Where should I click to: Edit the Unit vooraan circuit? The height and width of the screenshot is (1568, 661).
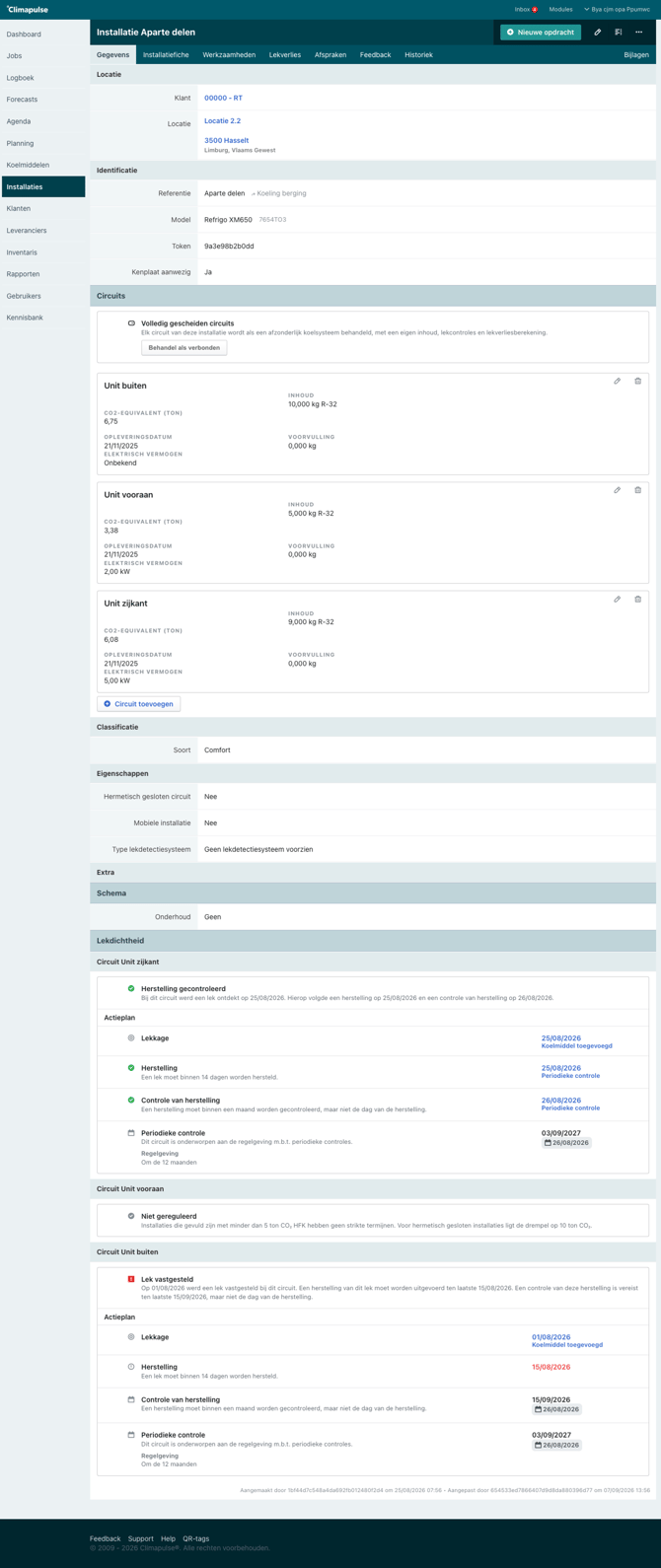coord(618,490)
